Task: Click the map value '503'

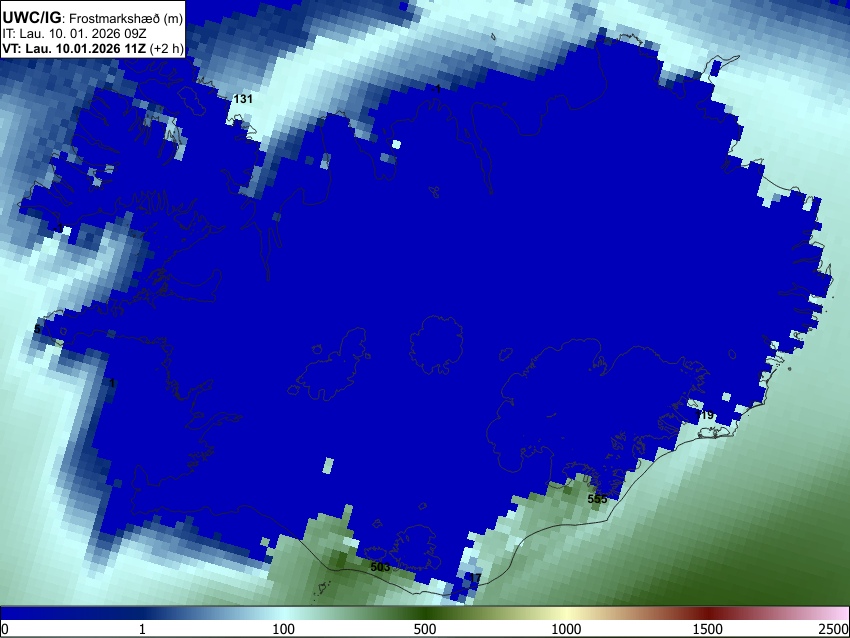Action: point(380,567)
